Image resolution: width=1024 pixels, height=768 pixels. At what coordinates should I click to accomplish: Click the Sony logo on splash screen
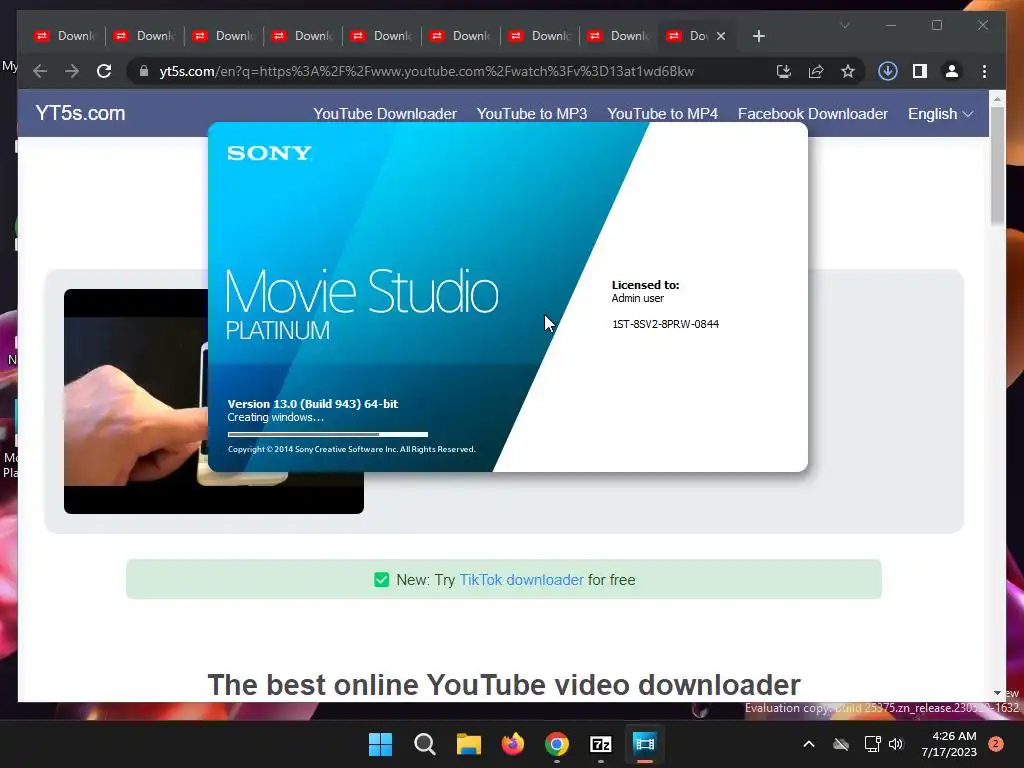pos(269,153)
